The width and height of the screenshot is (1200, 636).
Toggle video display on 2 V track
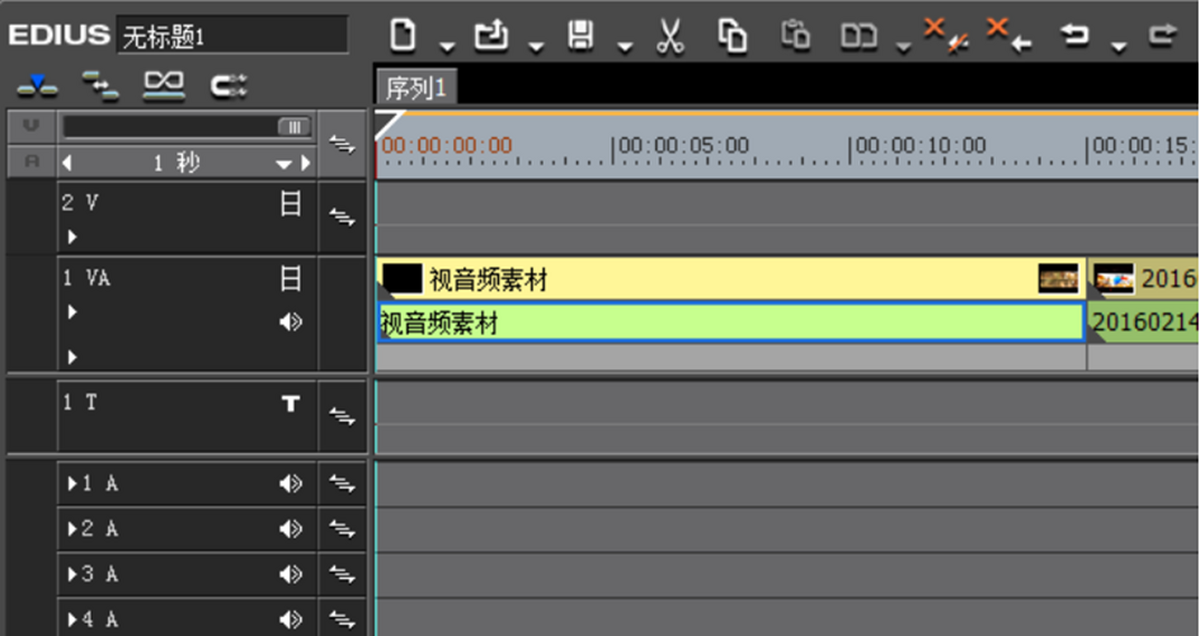290,205
